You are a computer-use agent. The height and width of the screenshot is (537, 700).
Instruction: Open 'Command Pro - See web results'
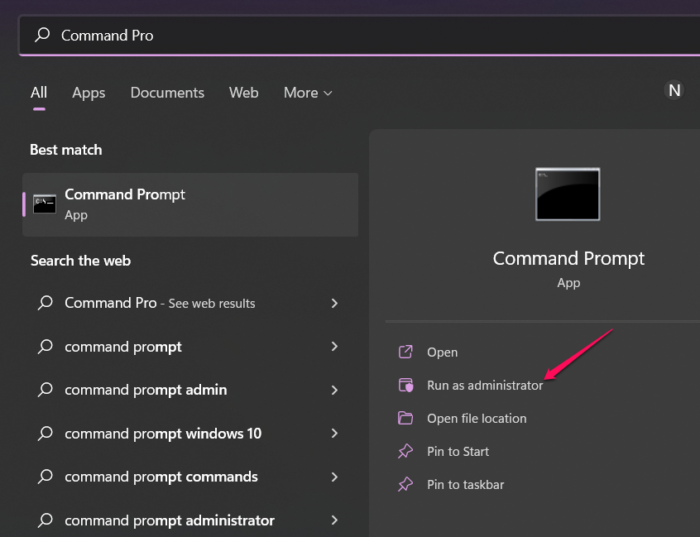(x=160, y=303)
